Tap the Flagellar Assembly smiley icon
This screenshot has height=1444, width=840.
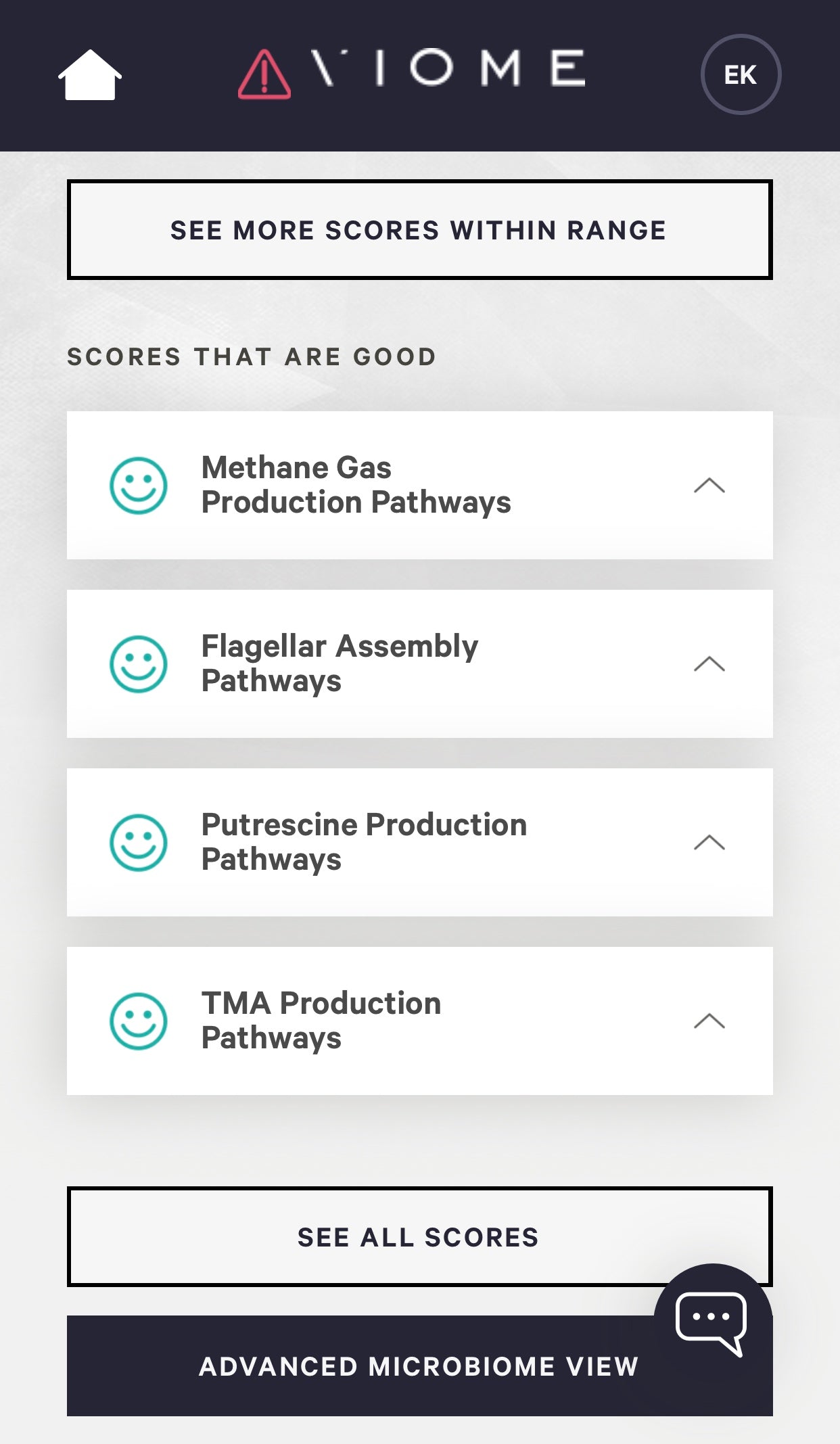139,664
